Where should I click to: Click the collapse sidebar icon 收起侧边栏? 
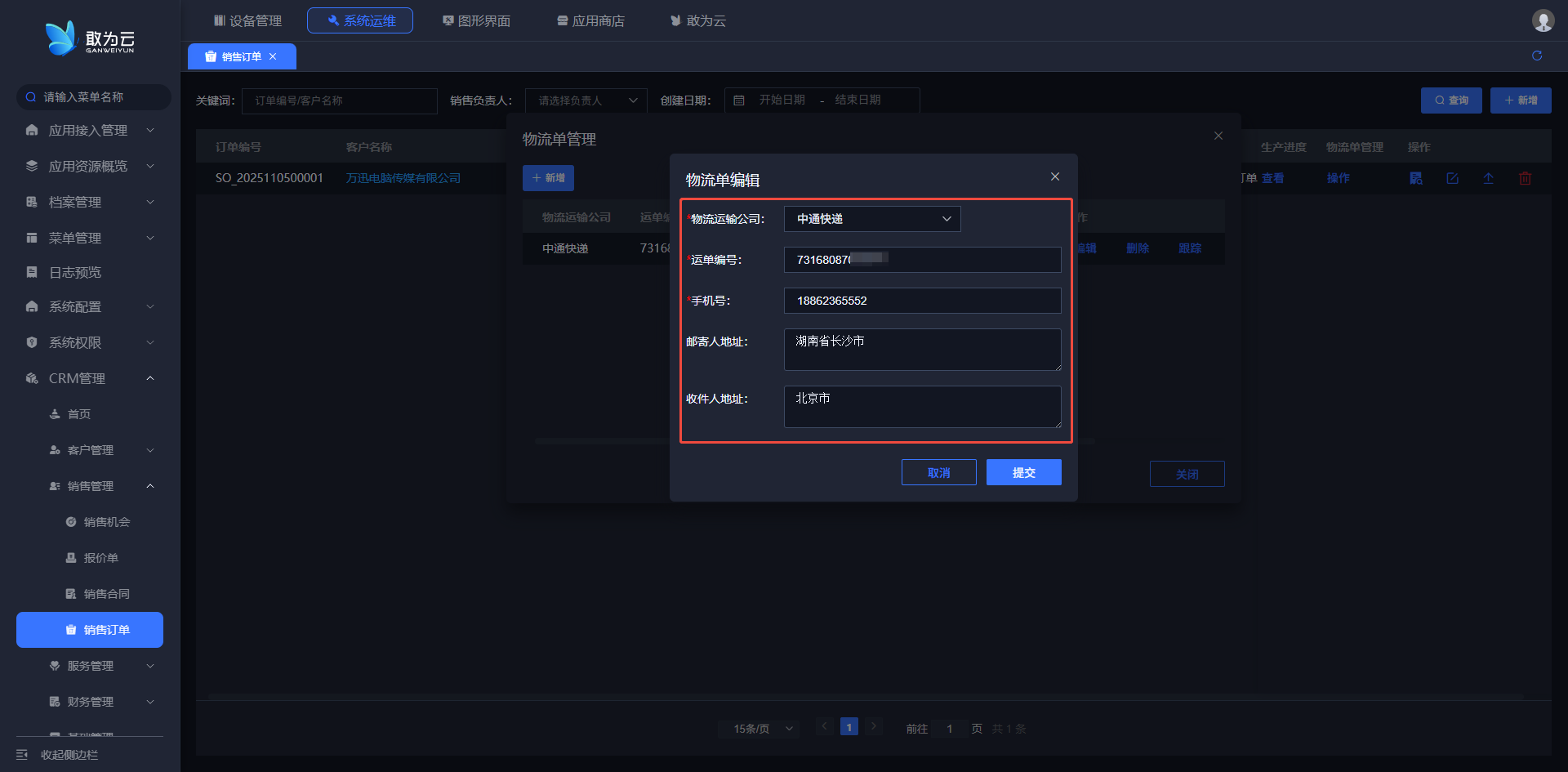click(x=22, y=754)
